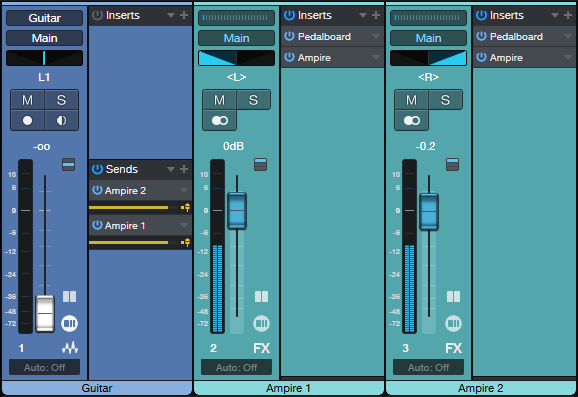Toggle pre/post fader on Ampire 1 send
This screenshot has width=578, height=397.
coord(186,242)
